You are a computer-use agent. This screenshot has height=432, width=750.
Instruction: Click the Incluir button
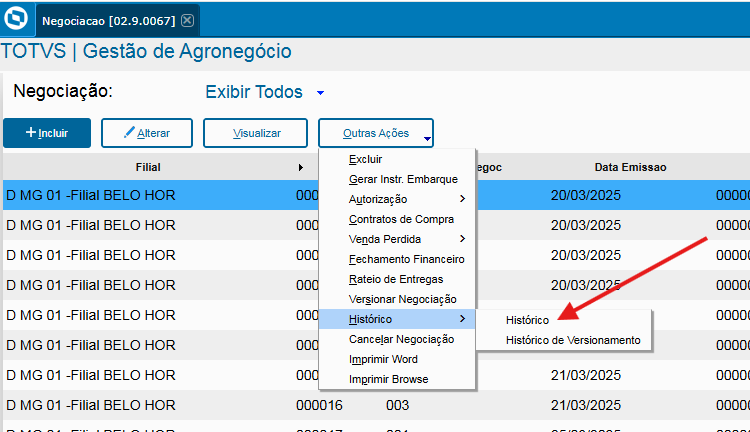tap(47, 133)
